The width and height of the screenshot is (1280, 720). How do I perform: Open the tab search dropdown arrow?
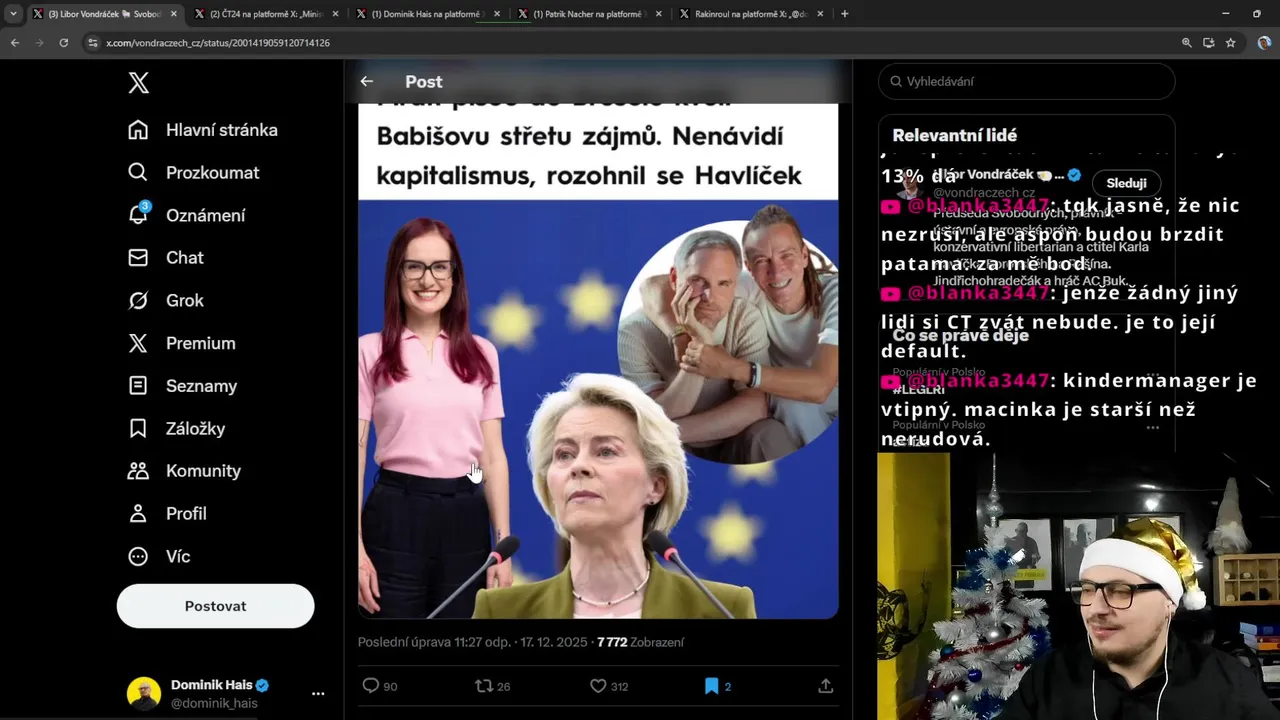click(x=13, y=14)
